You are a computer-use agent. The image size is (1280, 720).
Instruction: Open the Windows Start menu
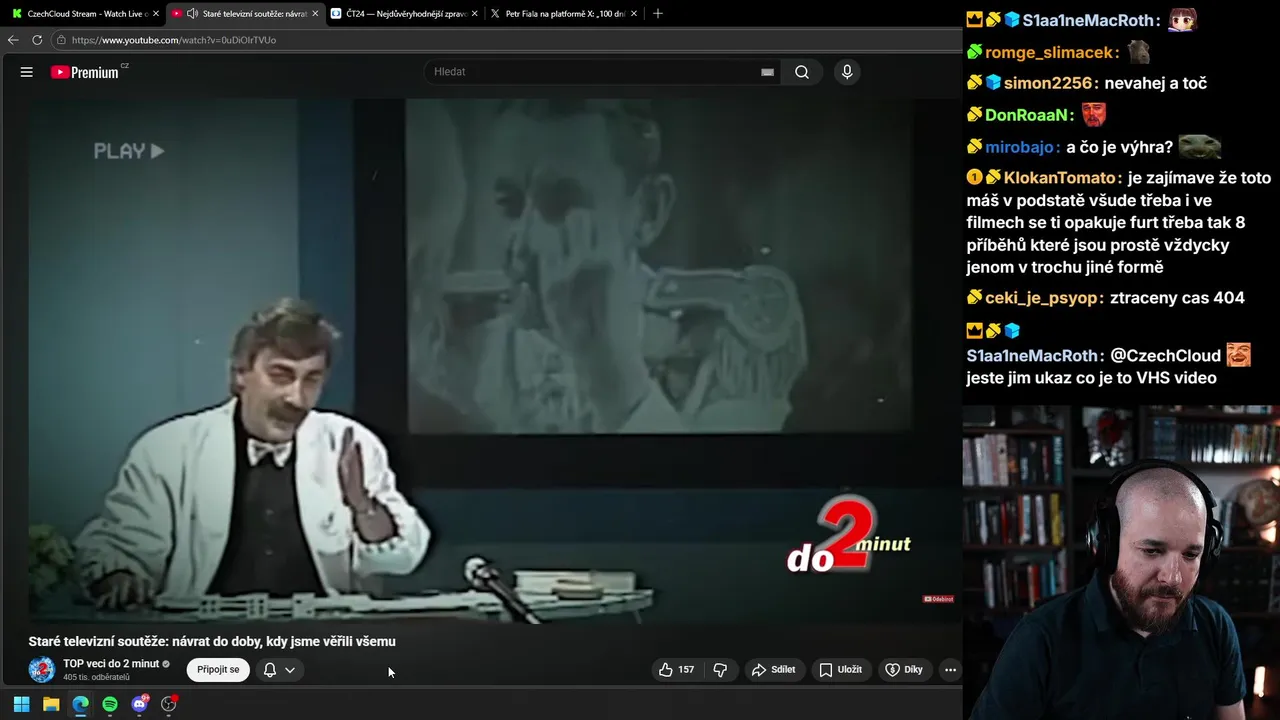[21, 704]
